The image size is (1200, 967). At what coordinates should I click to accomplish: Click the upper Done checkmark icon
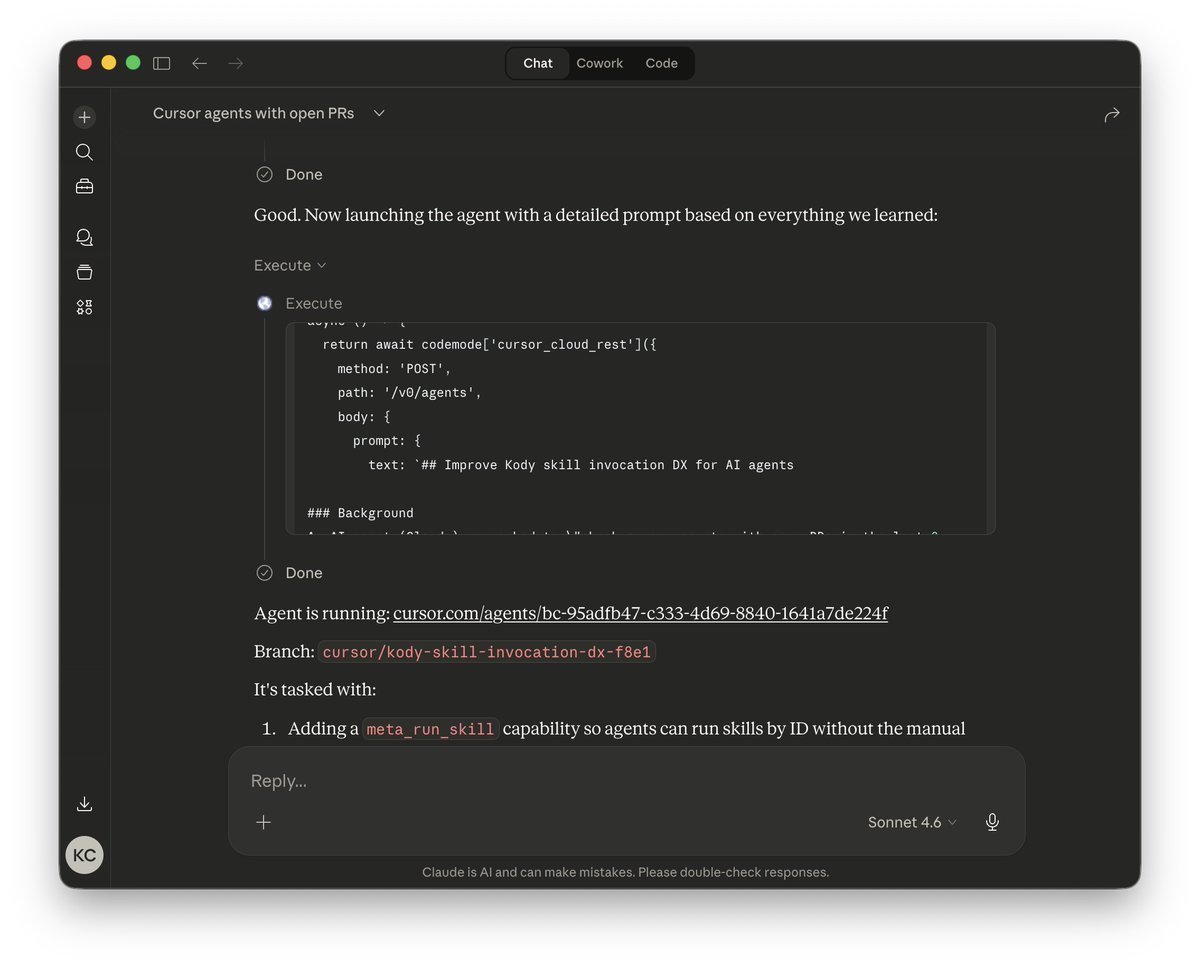coord(264,174)
